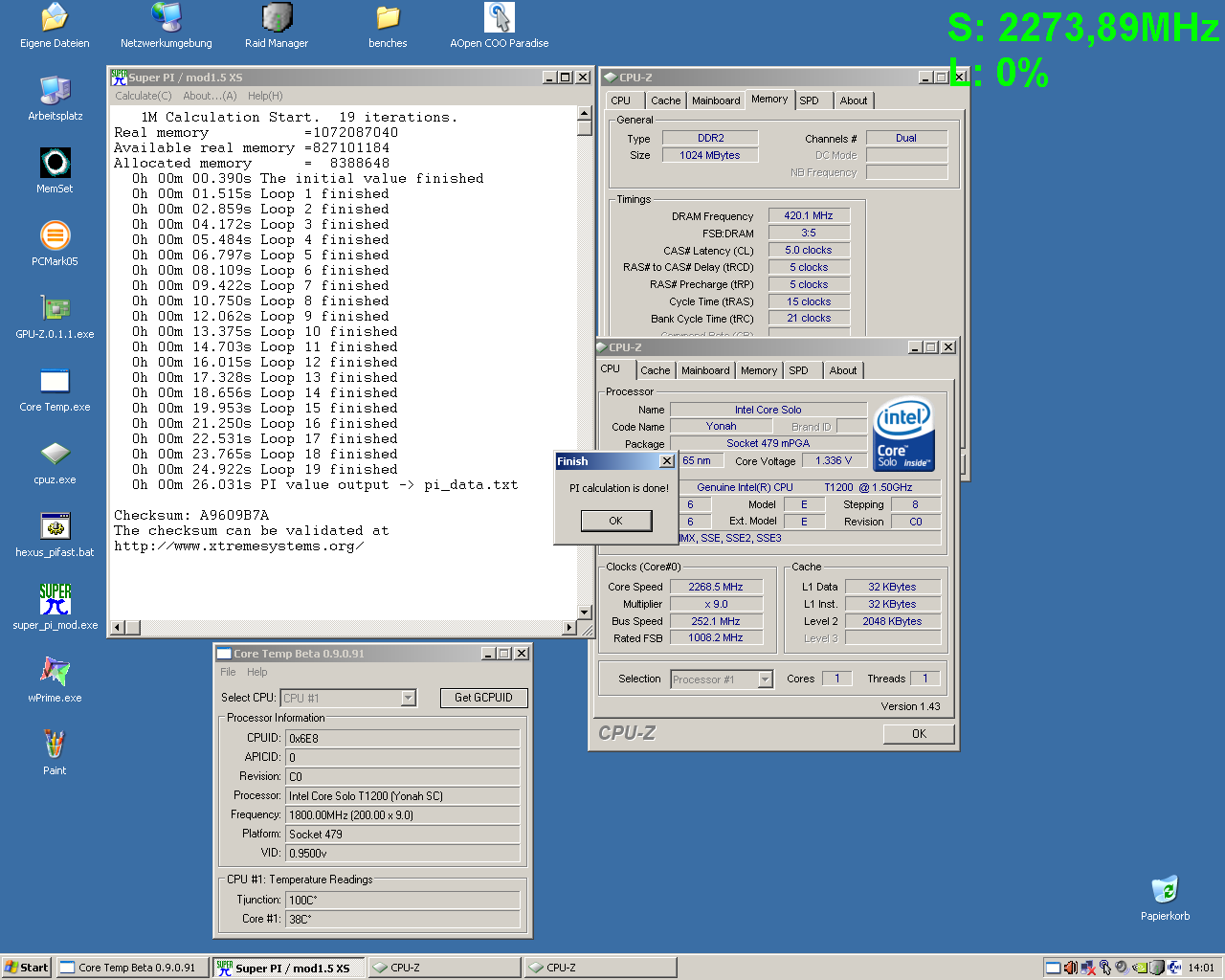This screenshot has width=1225, height=980.
Task: Click Super PI vertical scrollbar up arrow
Action: click(585, 113)
